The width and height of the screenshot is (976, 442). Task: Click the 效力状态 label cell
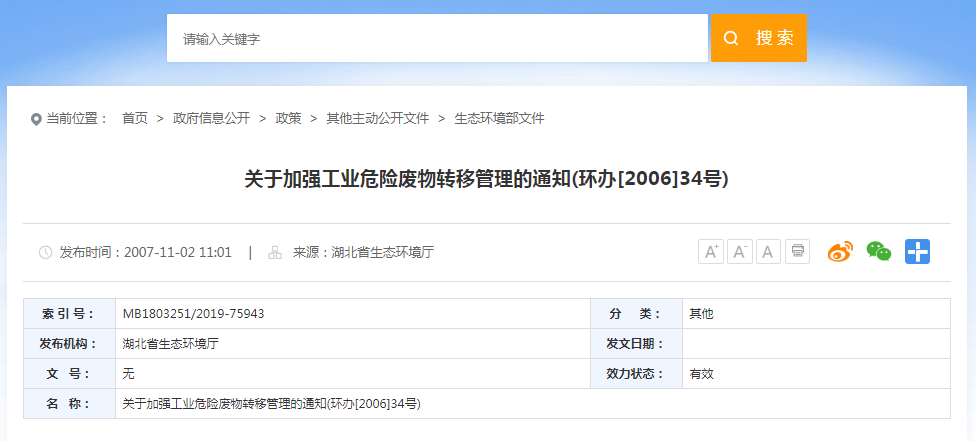pos(636,374)
